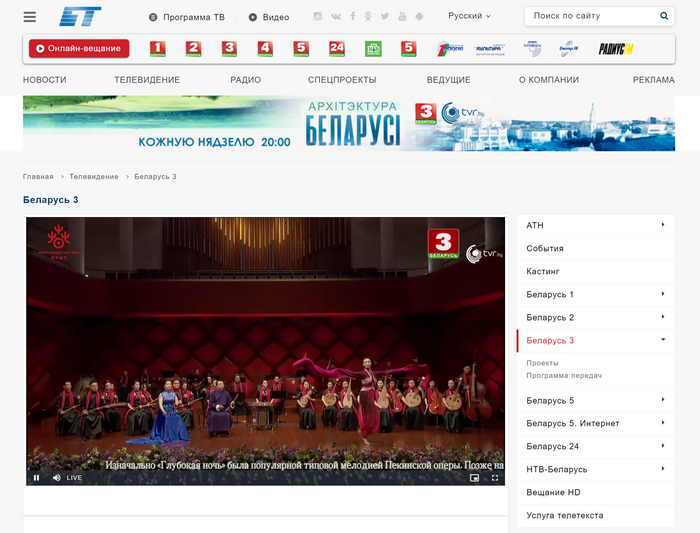This screenshot has height=533, width=700.
Task: Click the Архітэктура Беларусі banner
Action: [349, 123]
